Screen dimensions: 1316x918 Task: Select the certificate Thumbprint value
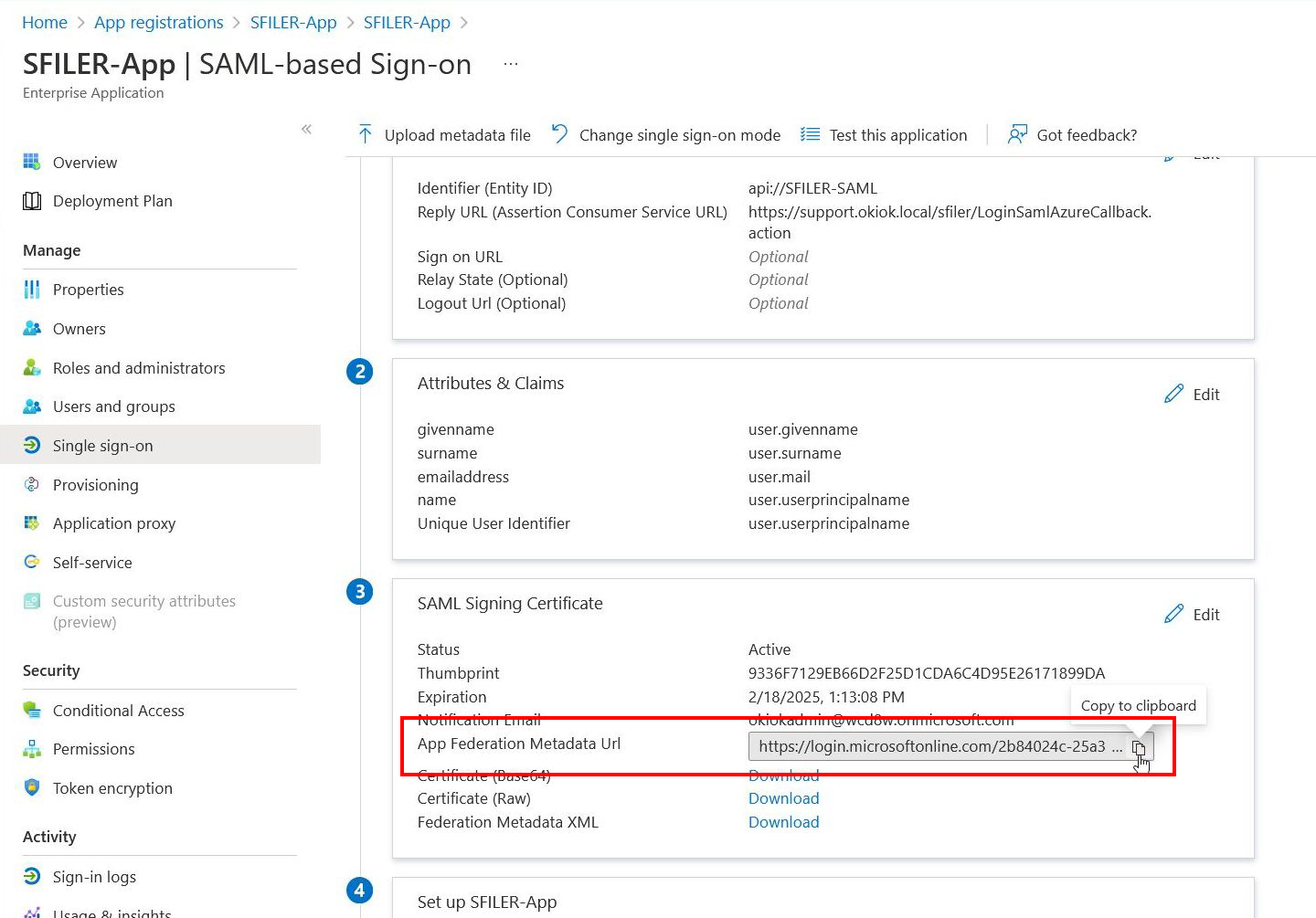pos(927,673)
